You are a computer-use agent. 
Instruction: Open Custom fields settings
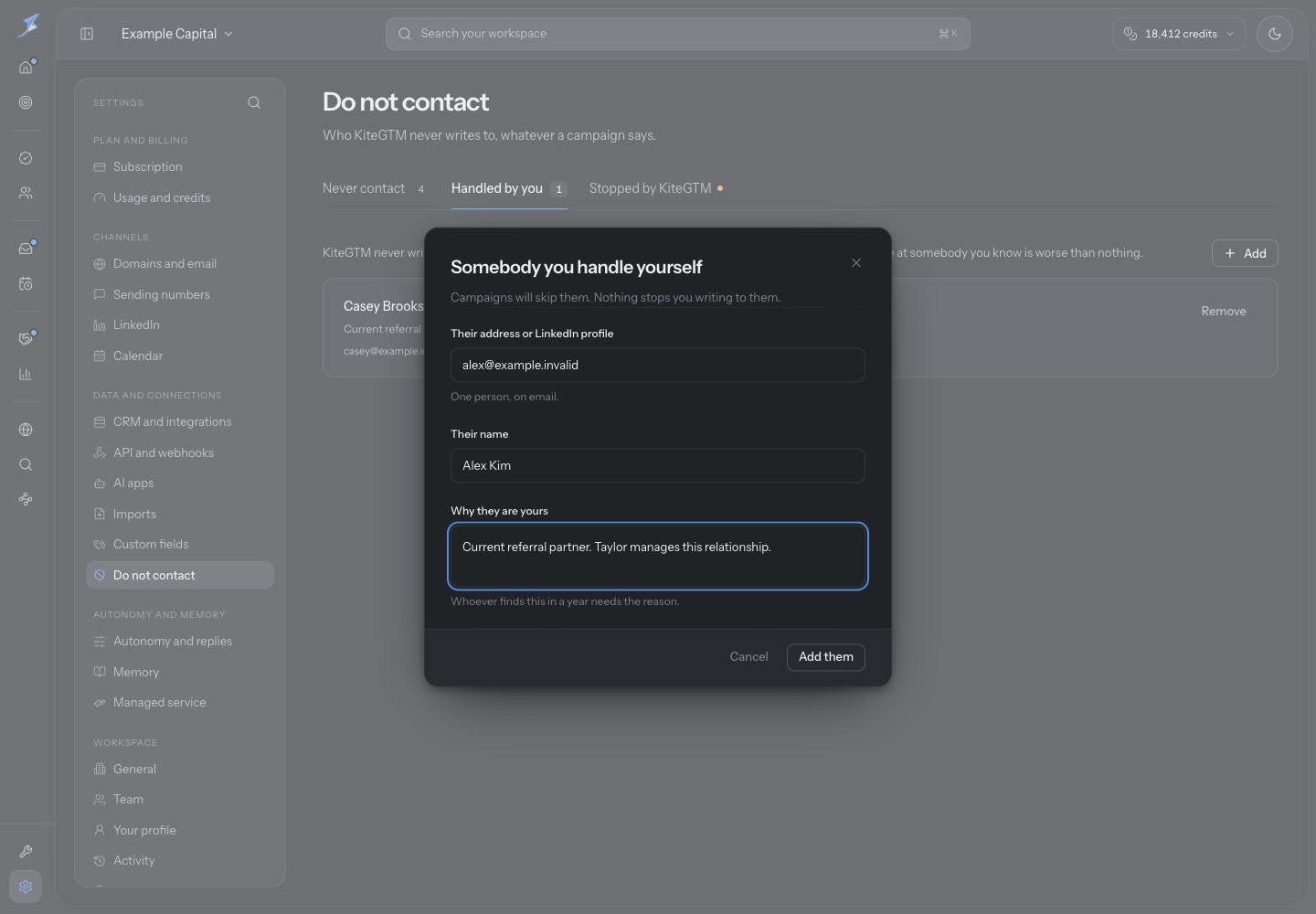click(180, 545)
